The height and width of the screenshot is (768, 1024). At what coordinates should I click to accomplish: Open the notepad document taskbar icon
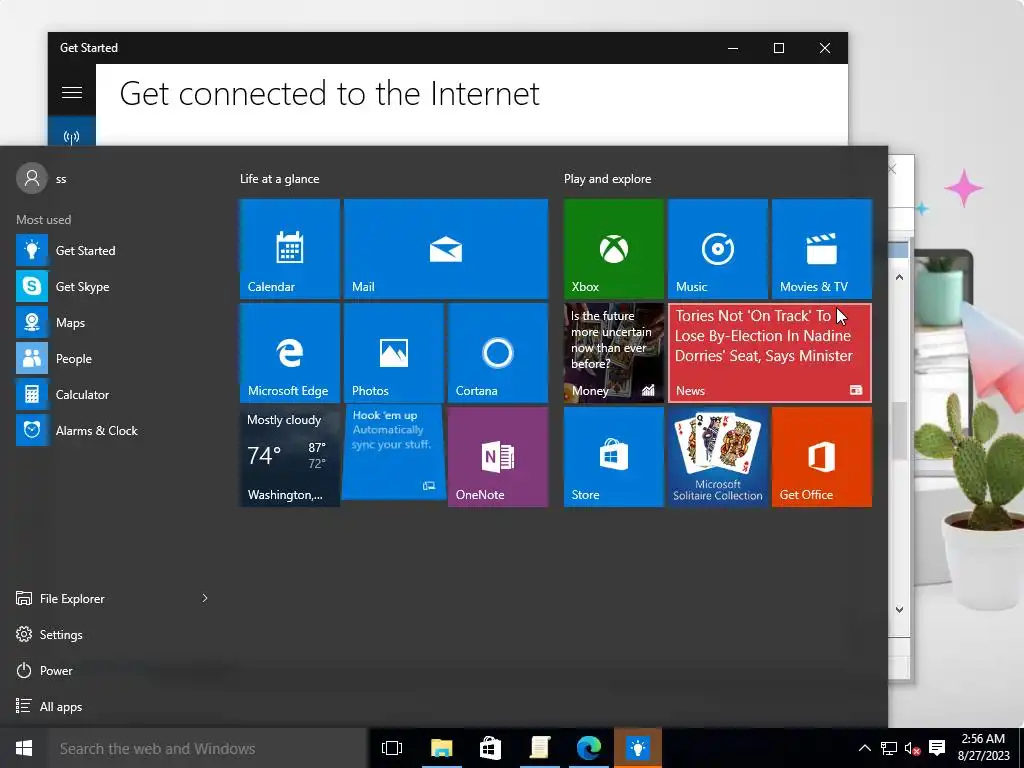tap(540, 748)
